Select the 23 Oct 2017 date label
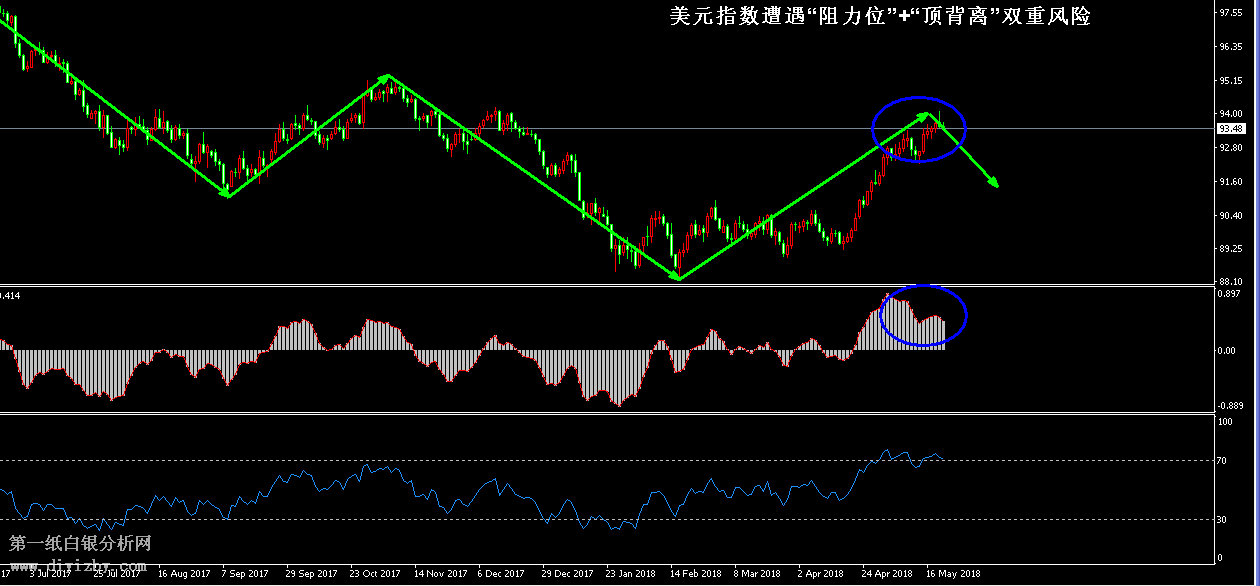 click(373, 574)
